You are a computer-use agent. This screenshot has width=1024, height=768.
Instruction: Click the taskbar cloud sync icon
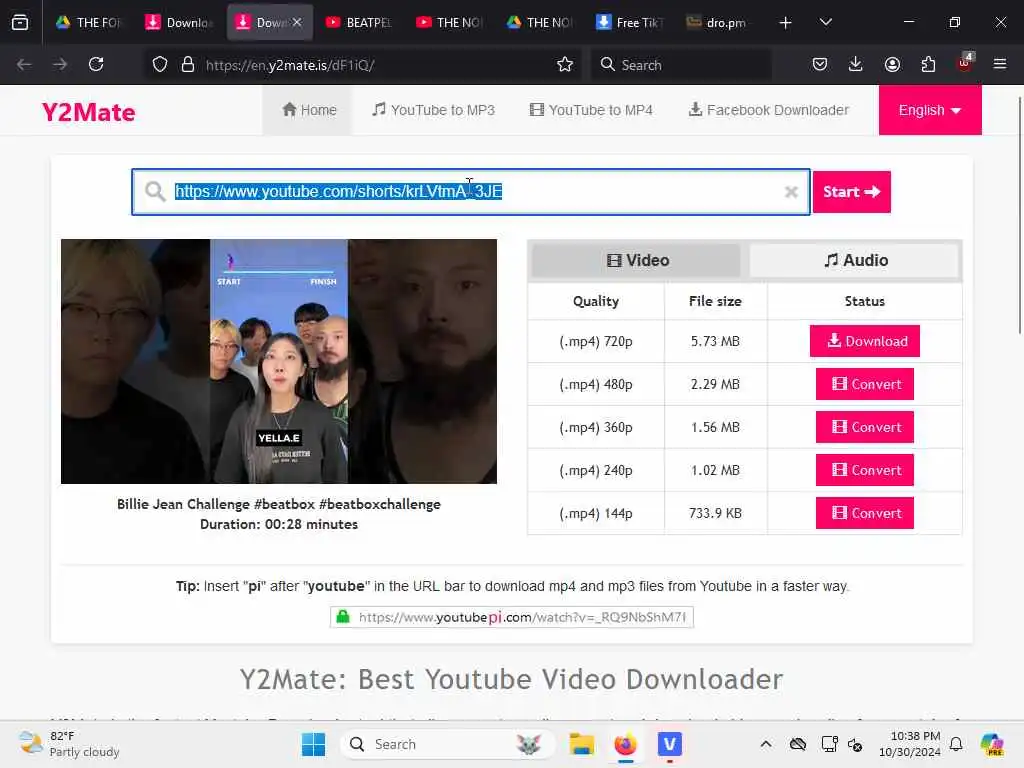pos(797,744)
